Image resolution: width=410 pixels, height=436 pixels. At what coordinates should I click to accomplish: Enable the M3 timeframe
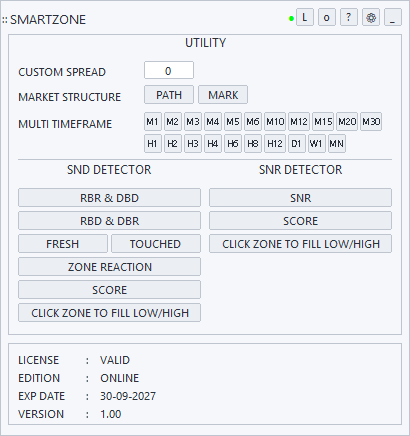(193, 122)
